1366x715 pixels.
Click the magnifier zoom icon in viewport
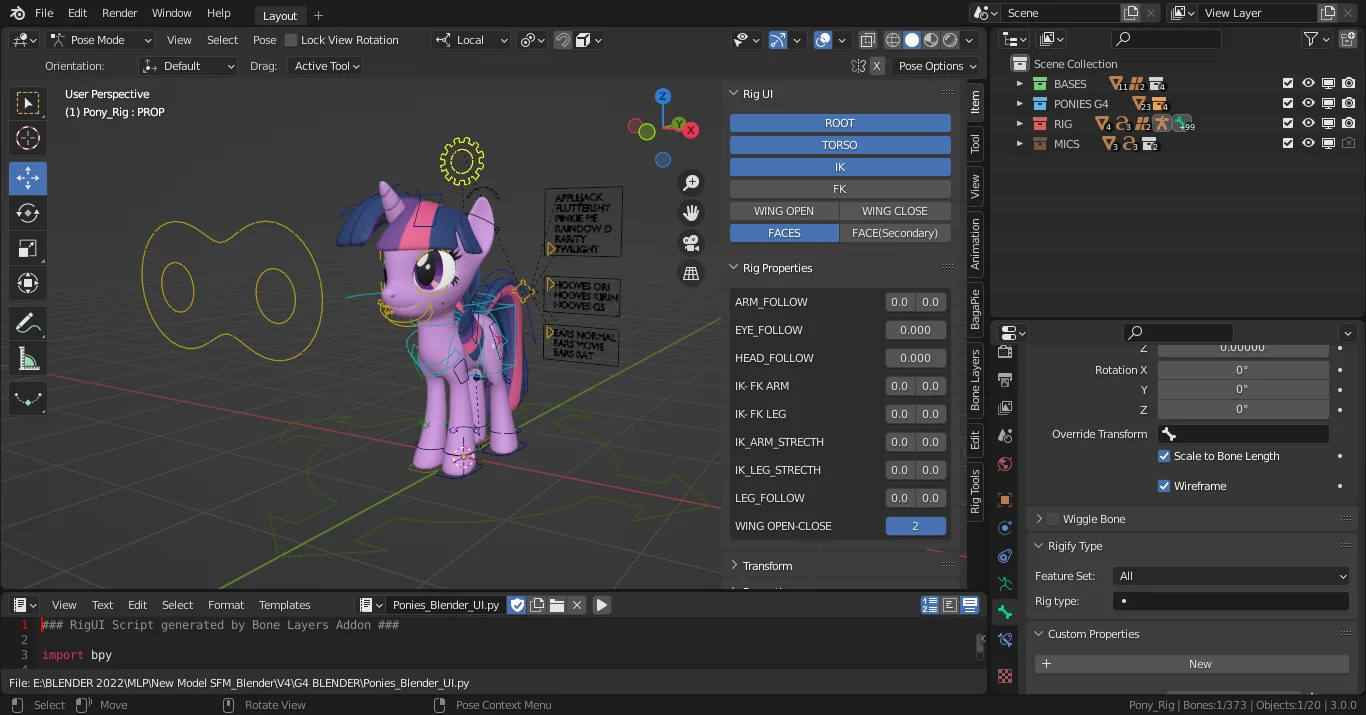click(x=691, y=182)
